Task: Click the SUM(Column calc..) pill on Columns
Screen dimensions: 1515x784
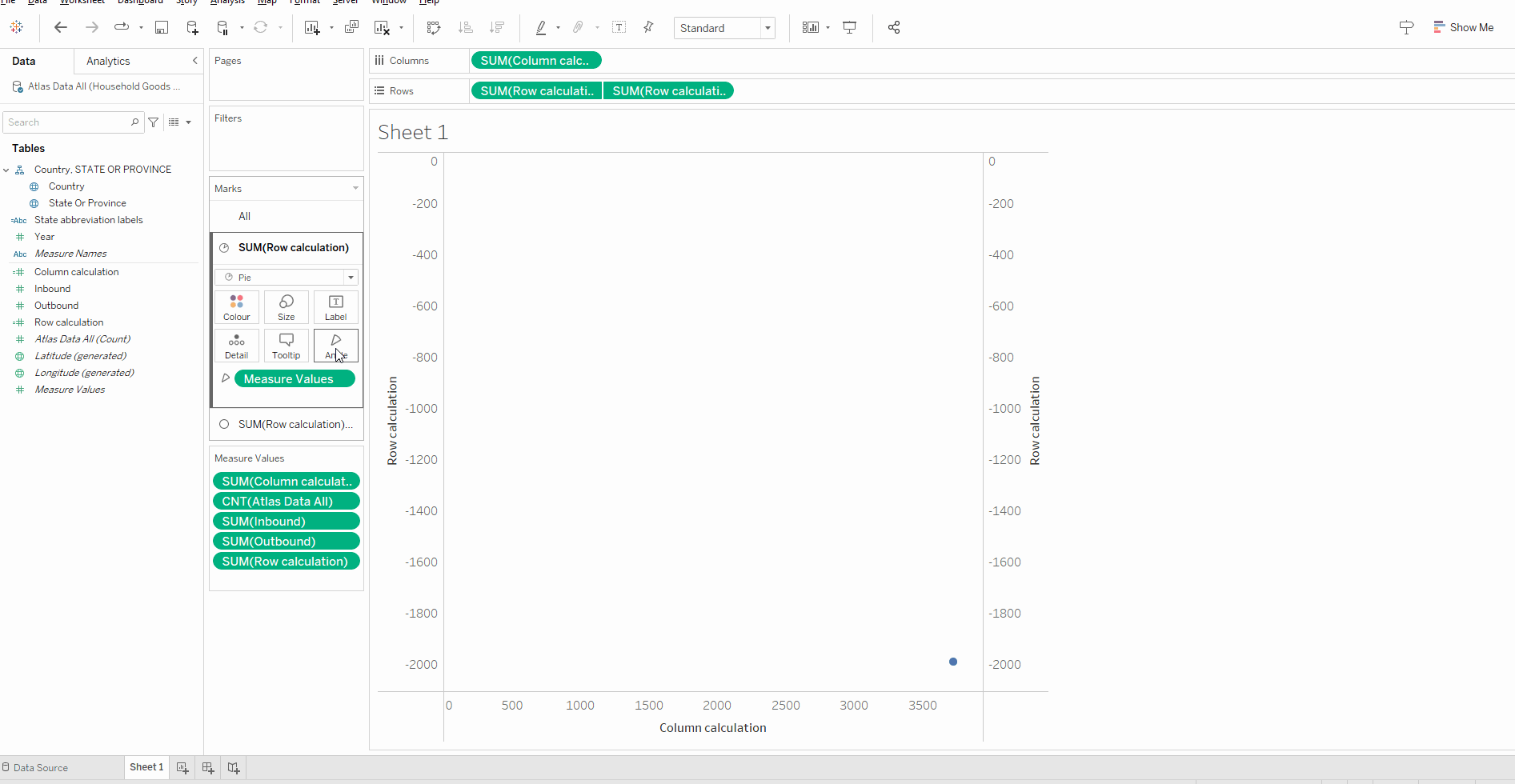Action: point(536,61)
